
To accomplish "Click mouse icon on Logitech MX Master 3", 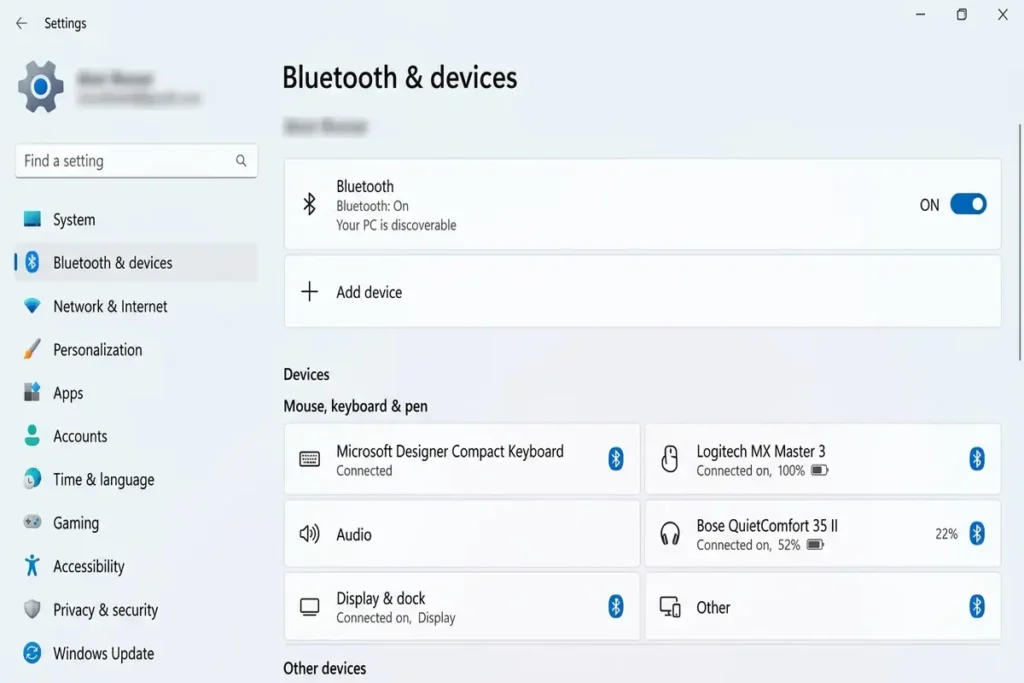I will [669, 458].
